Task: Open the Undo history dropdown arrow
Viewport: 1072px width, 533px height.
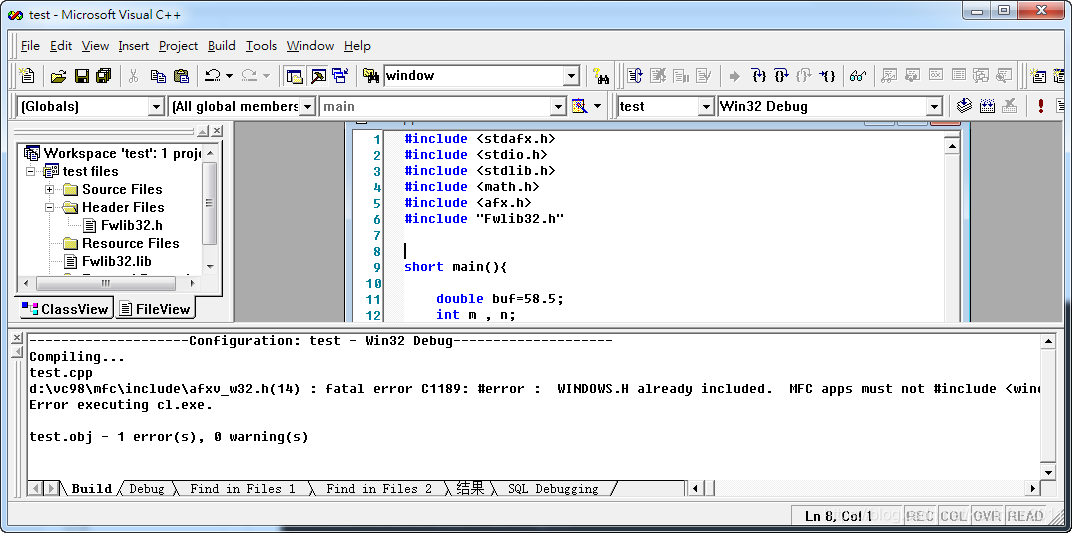Action: tap(229, 76)
